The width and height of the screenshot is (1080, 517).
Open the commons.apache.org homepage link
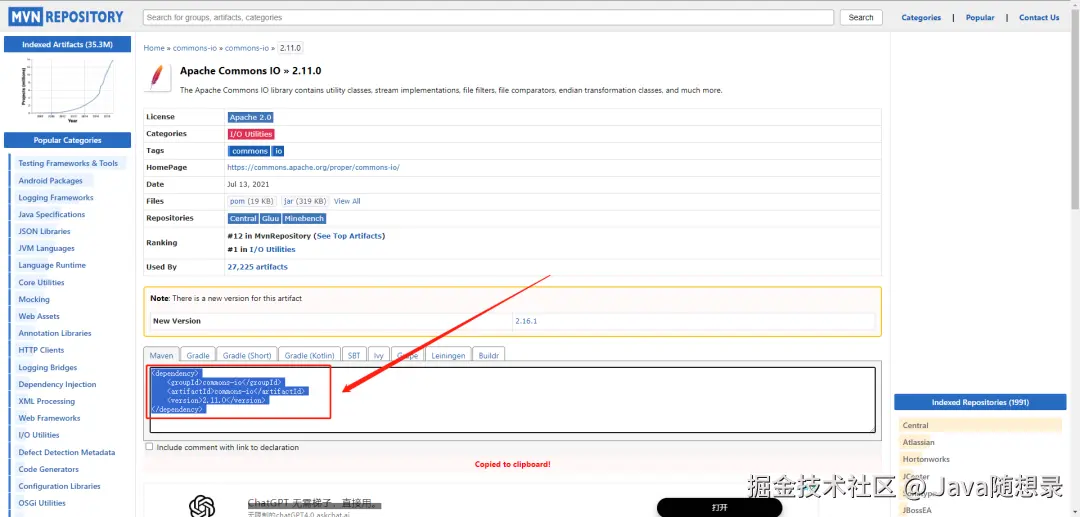(x=313, y=167)
